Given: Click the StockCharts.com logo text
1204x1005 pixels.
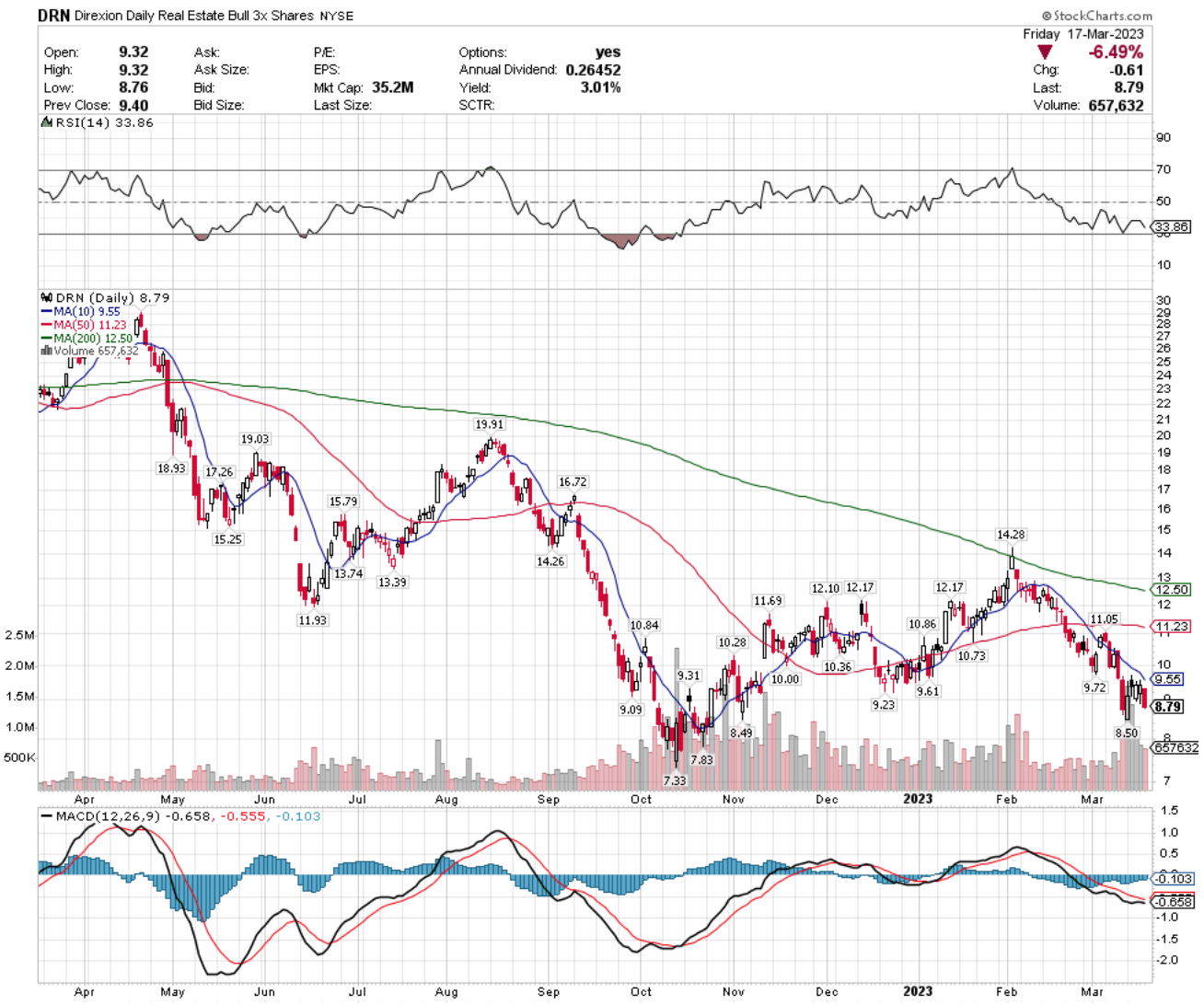Looking at the screenshot, I should pyautogui.click(x=1096, y=16).
